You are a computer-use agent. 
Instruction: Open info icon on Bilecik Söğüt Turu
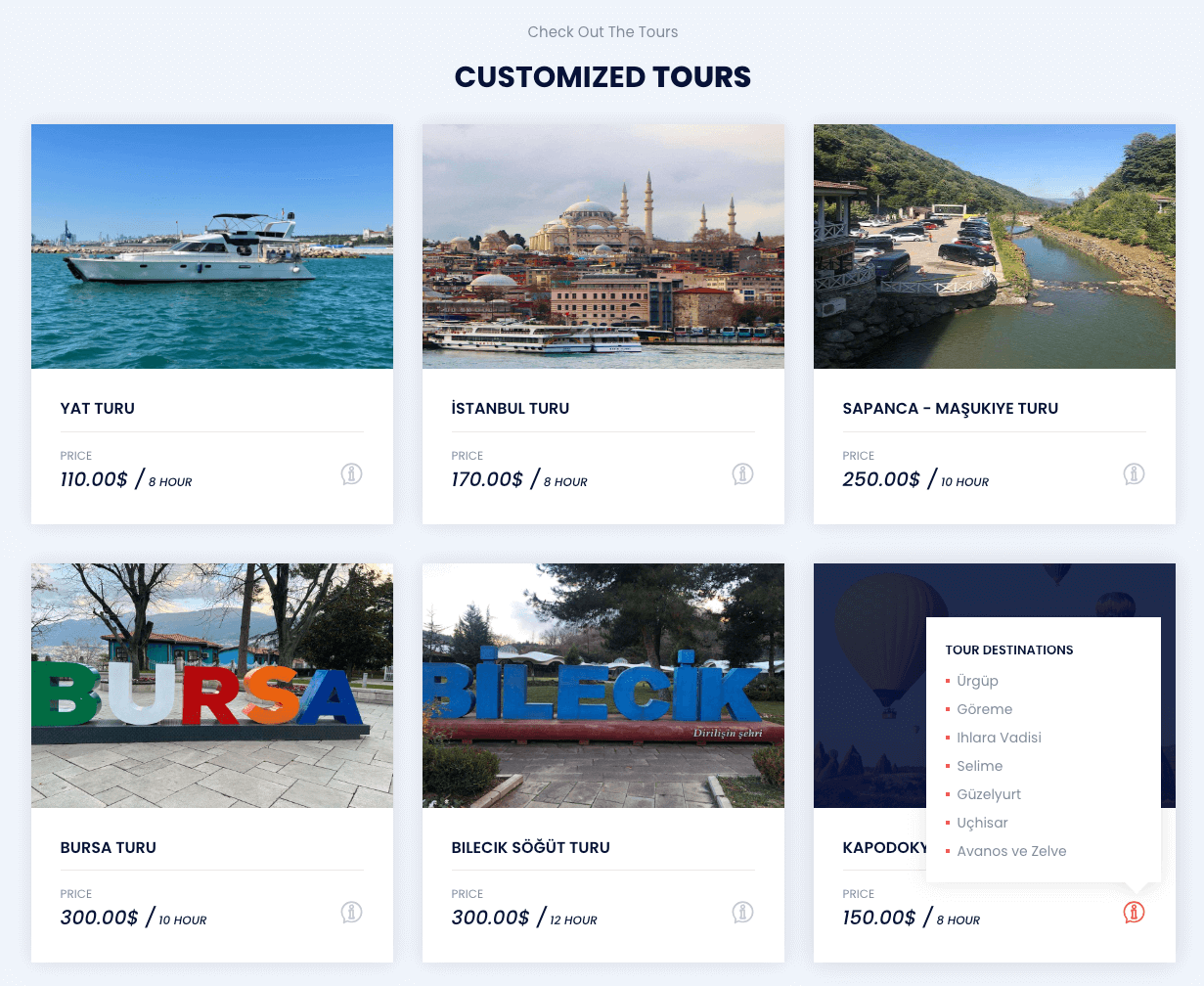point(742,913)
